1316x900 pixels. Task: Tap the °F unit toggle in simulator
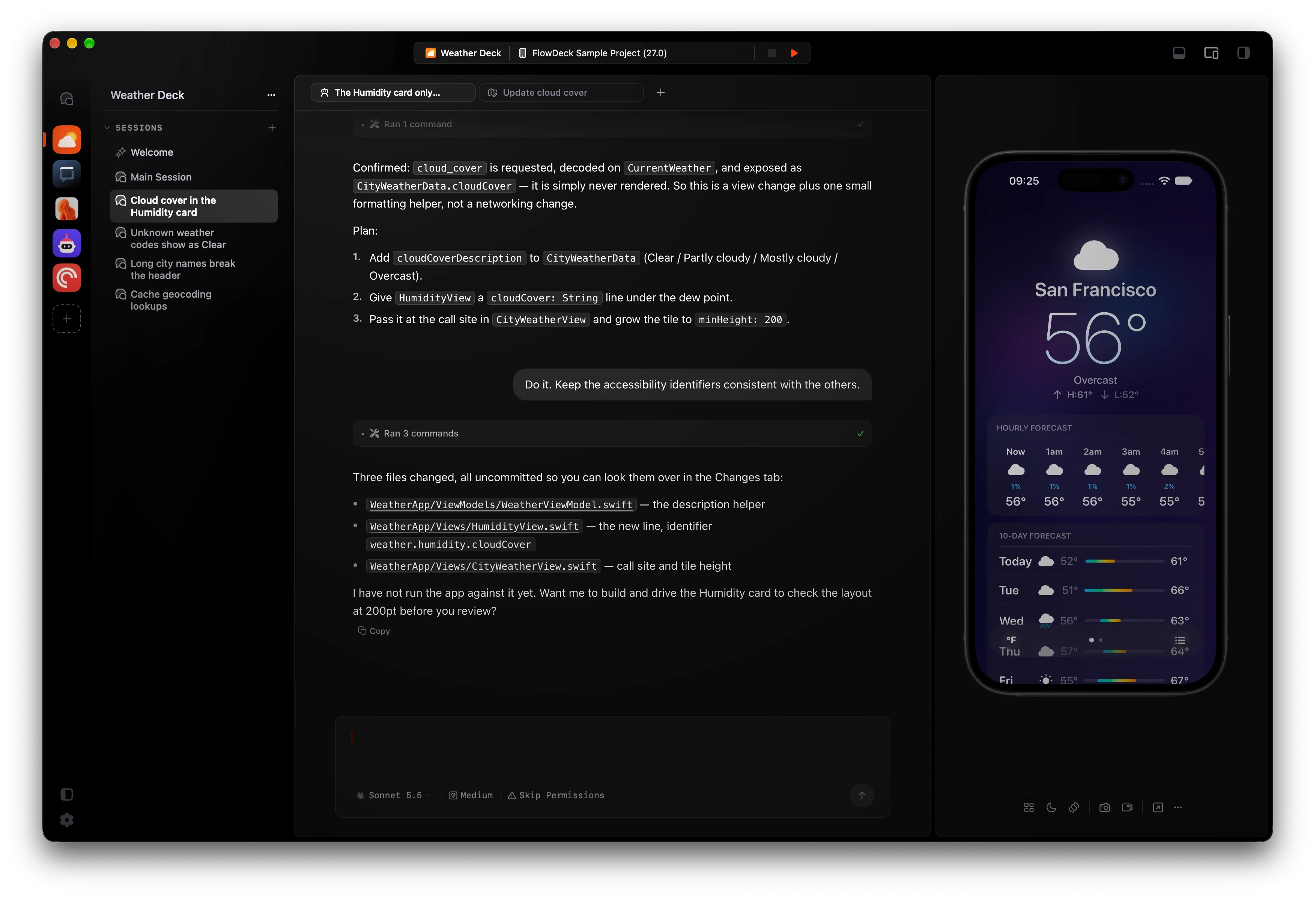(1011, 641)
